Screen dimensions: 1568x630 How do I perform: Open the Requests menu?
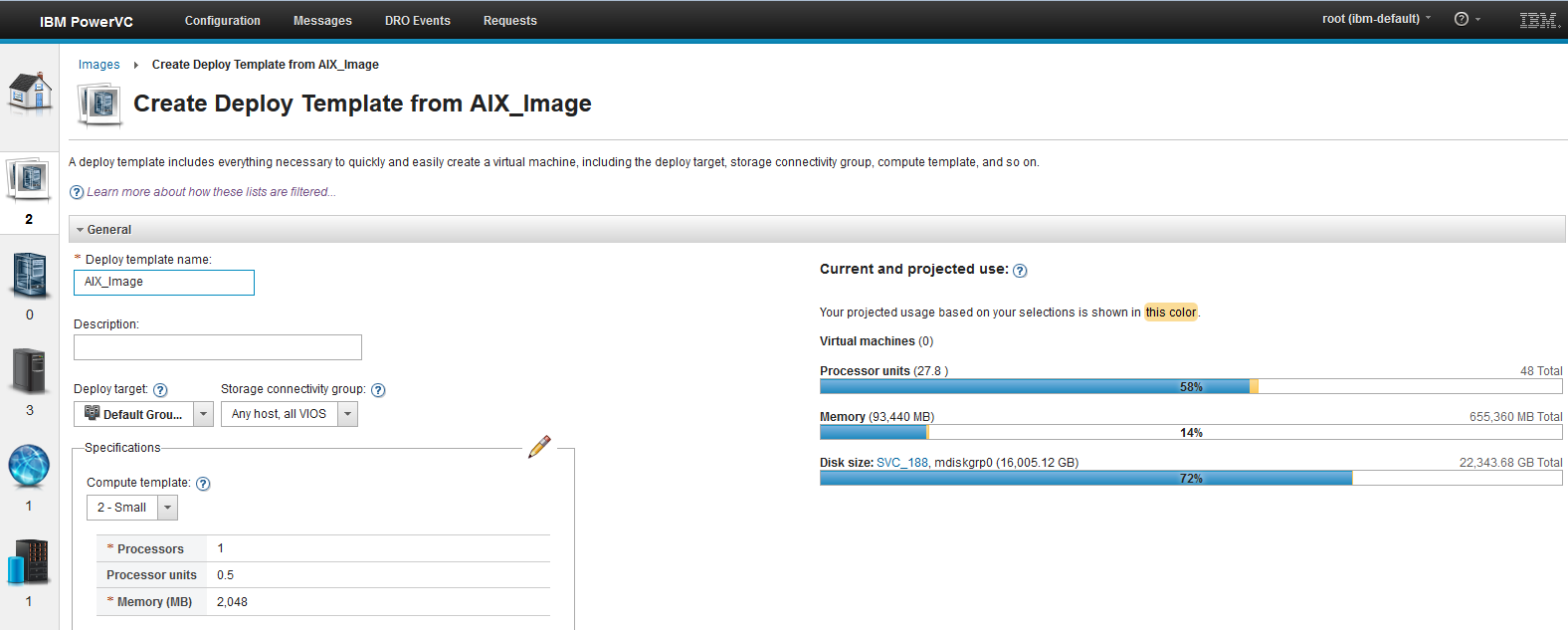click(510, 20)
